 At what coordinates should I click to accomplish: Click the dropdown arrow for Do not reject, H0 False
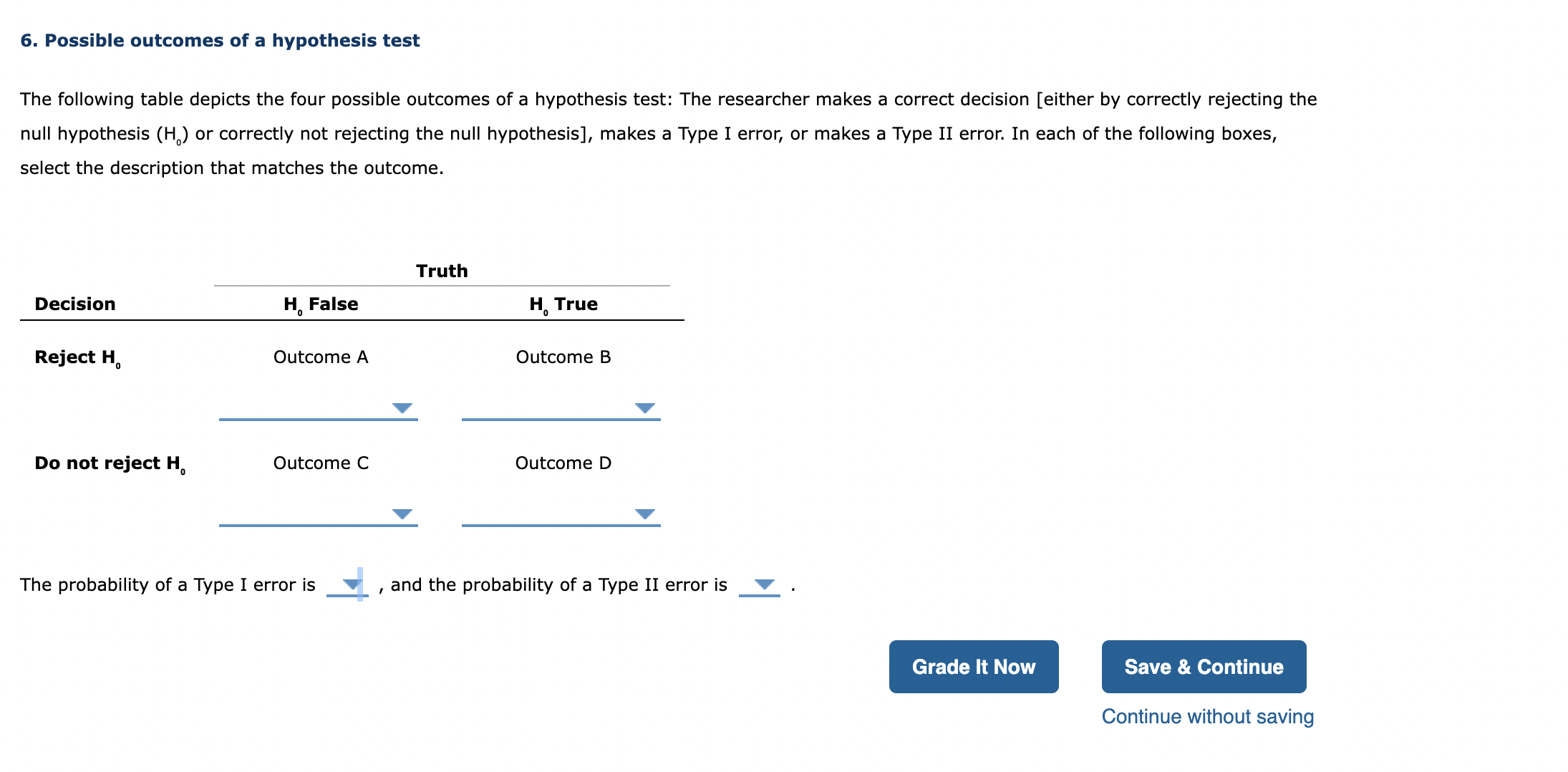(x=402, y=513)
